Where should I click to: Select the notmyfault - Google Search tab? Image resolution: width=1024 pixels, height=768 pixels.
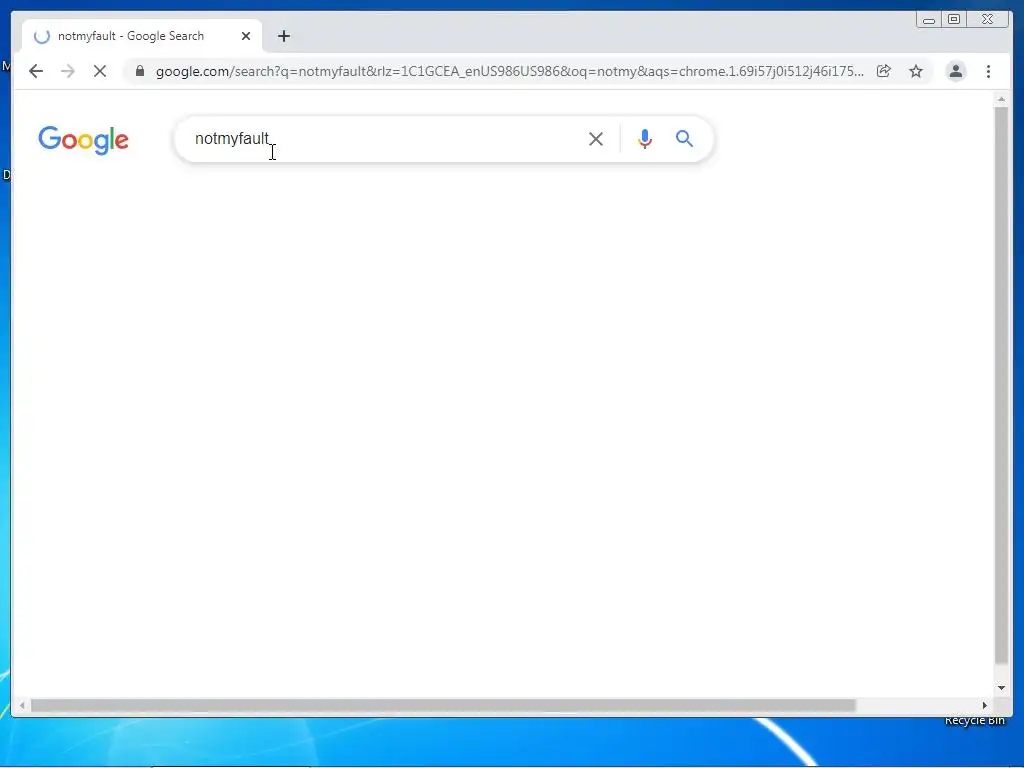point(141,36)
